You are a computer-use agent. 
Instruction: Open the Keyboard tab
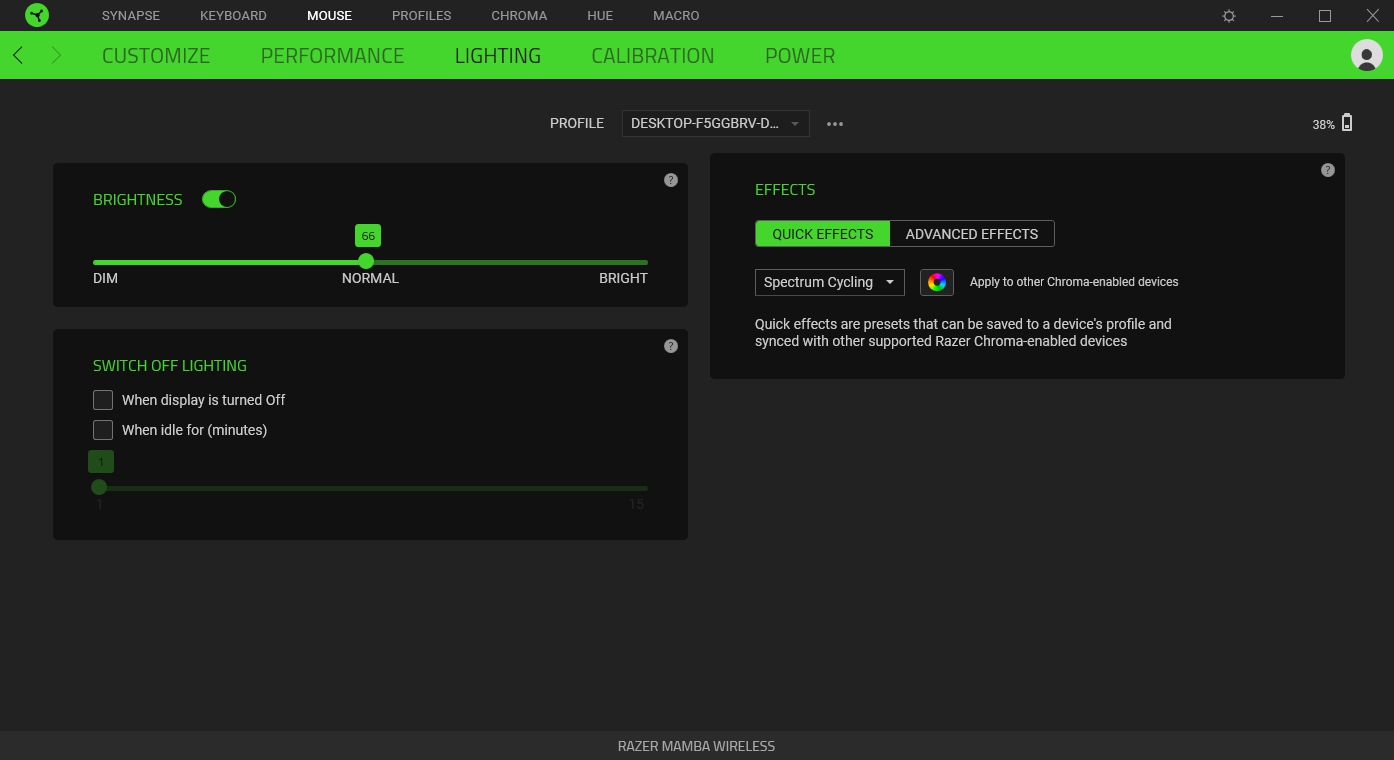point(233,16)
